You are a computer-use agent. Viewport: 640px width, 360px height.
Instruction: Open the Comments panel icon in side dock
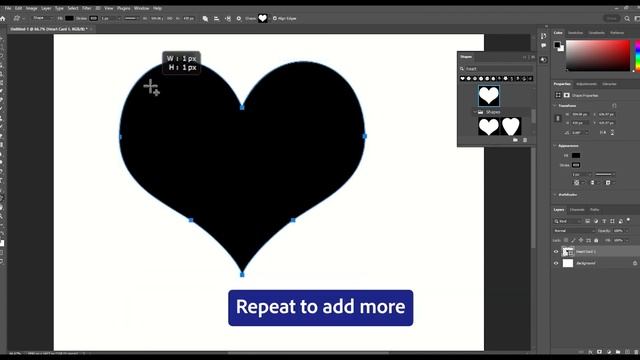click(543, 46)
